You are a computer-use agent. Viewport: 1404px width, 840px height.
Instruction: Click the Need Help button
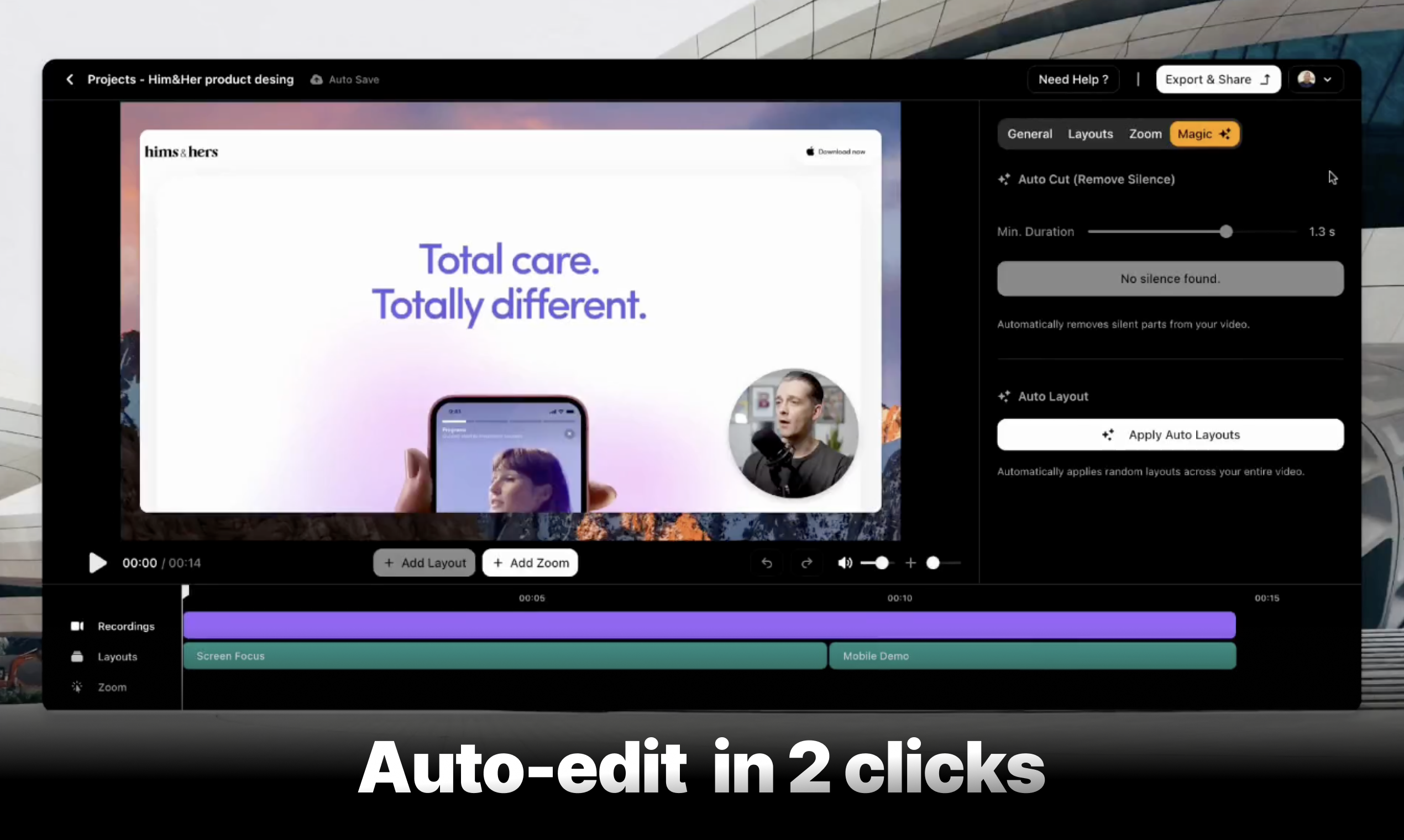tap(1073, 79)
